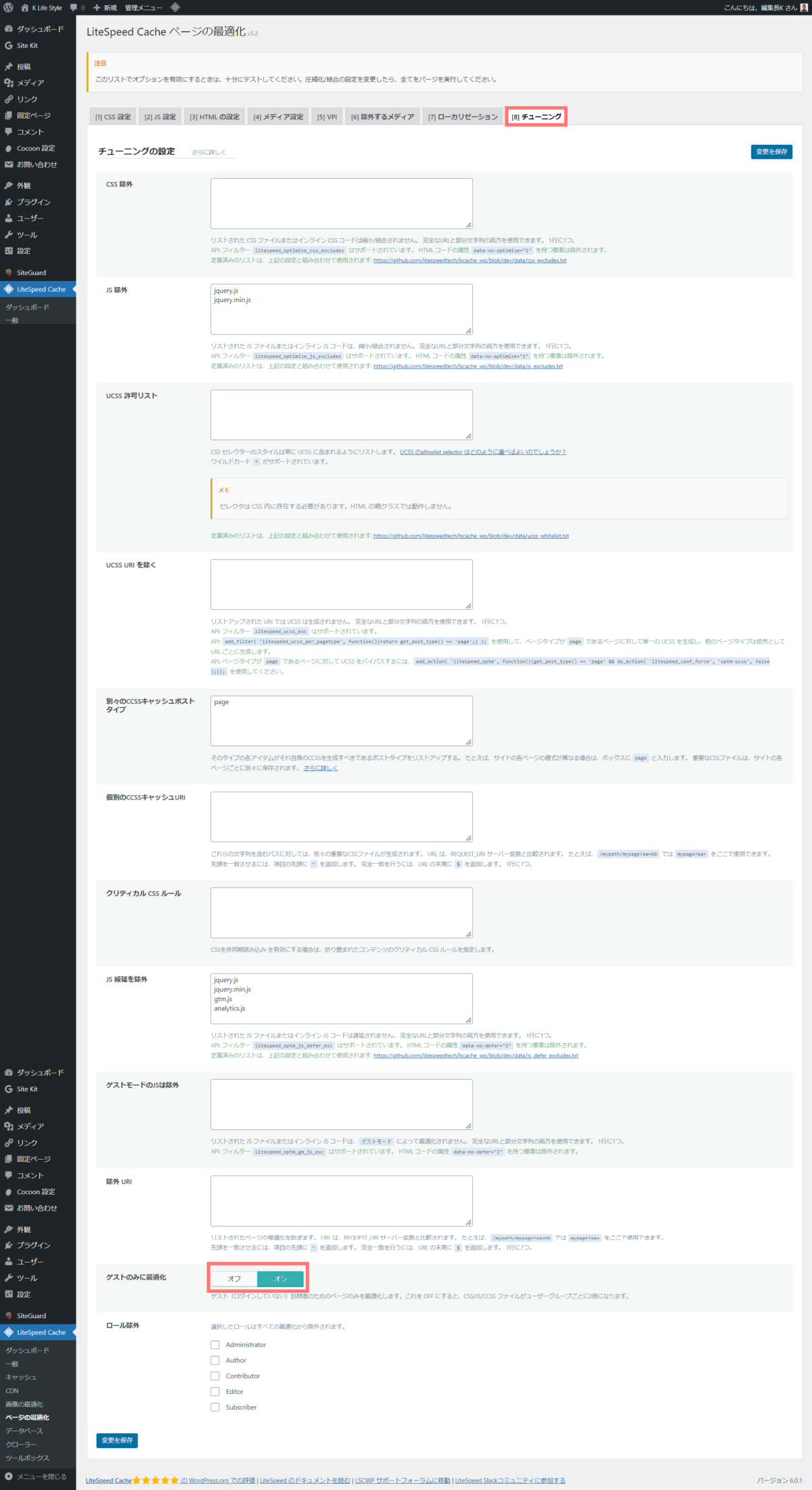Tick the Editor role checkbox

(215, 1391)
